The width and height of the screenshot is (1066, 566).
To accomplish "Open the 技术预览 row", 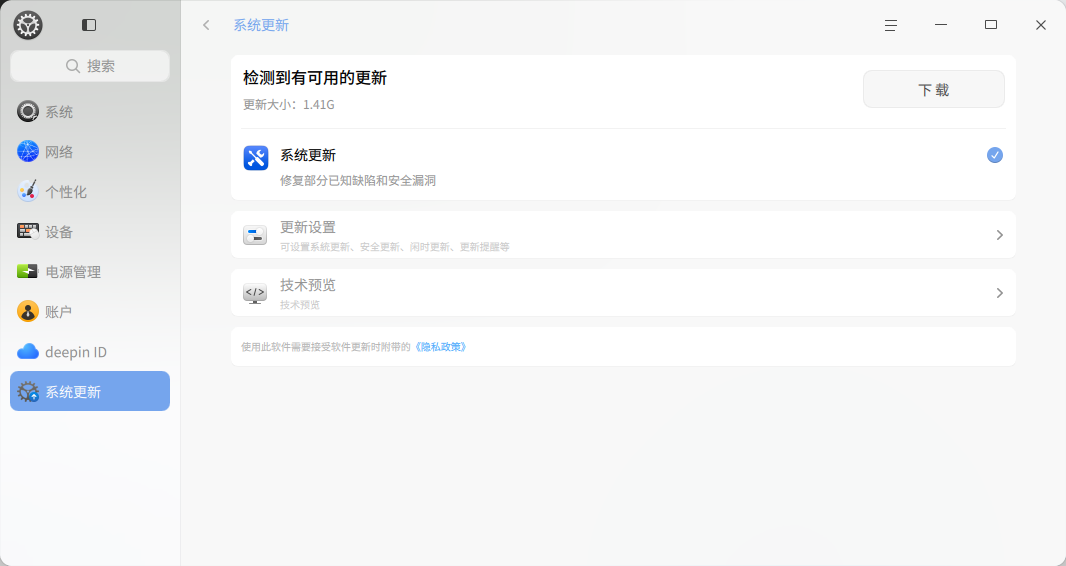I will coord(623,293).
